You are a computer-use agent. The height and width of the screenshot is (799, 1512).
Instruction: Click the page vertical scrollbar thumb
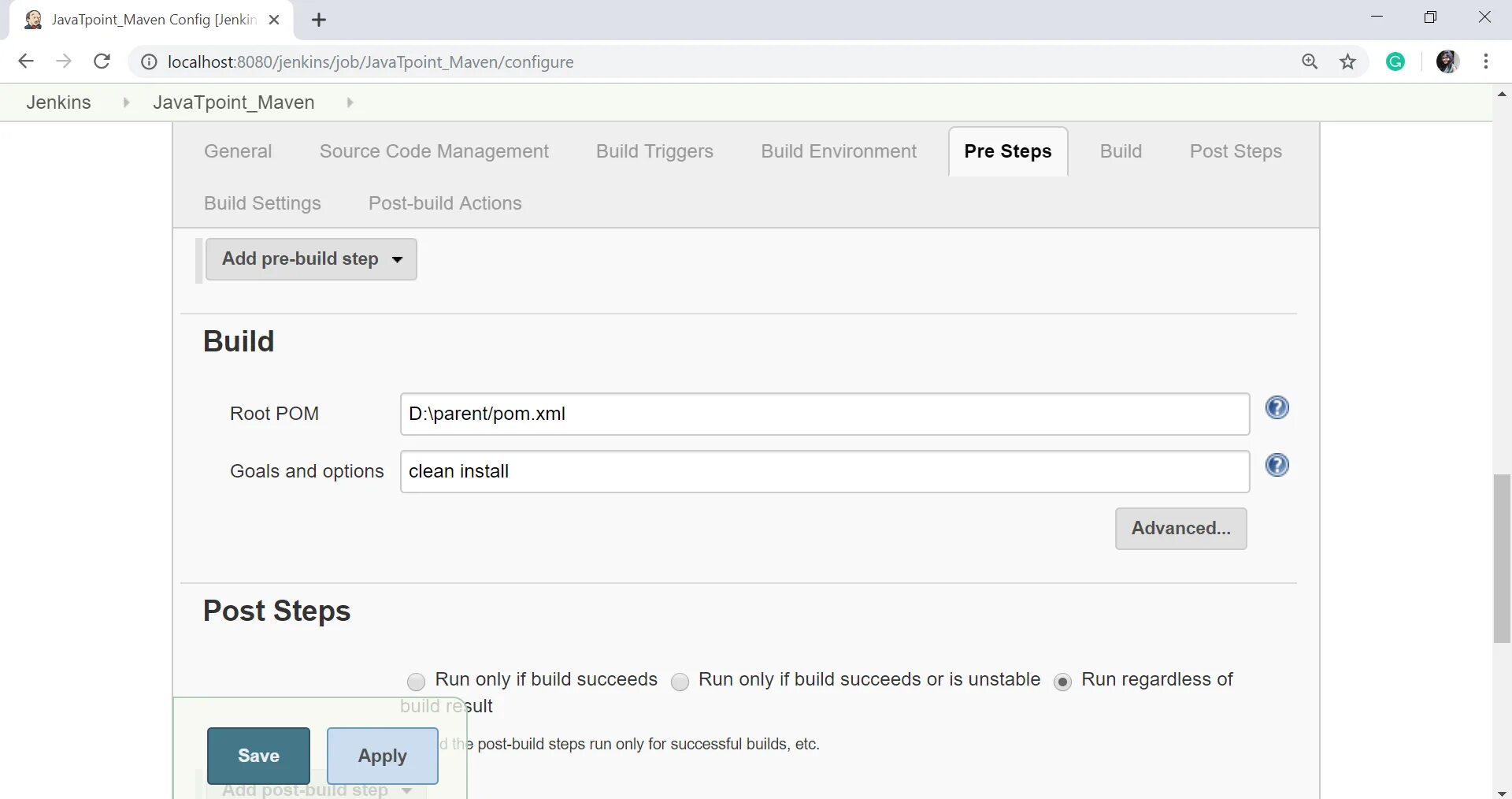tap(1502, 559)
